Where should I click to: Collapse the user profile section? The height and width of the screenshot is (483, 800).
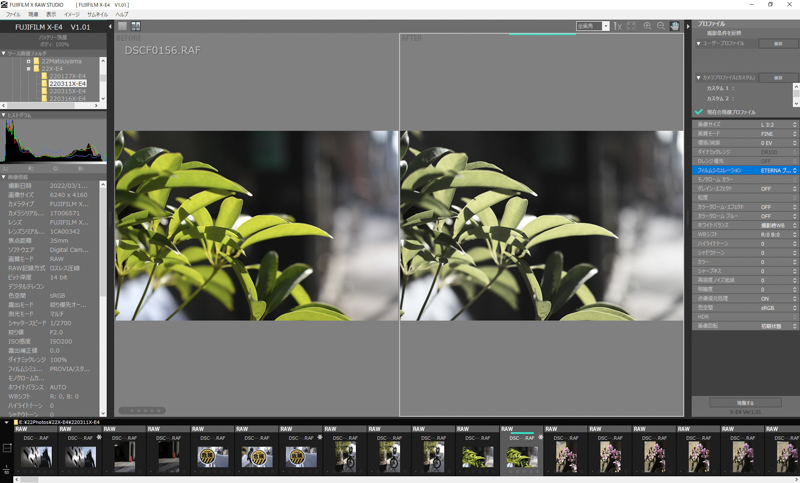(x=698, y=43)
